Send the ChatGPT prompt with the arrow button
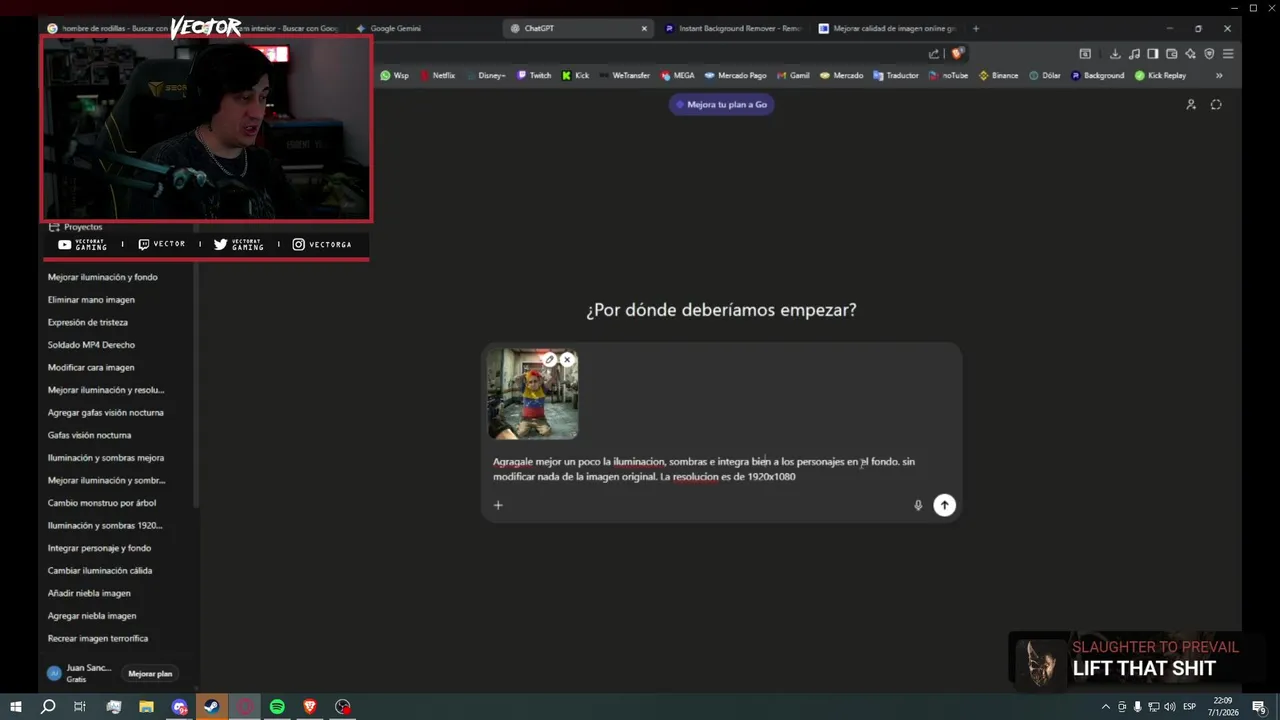Image resolution: width=1280 pixels, height=720 pixels. tap(944, 505)
